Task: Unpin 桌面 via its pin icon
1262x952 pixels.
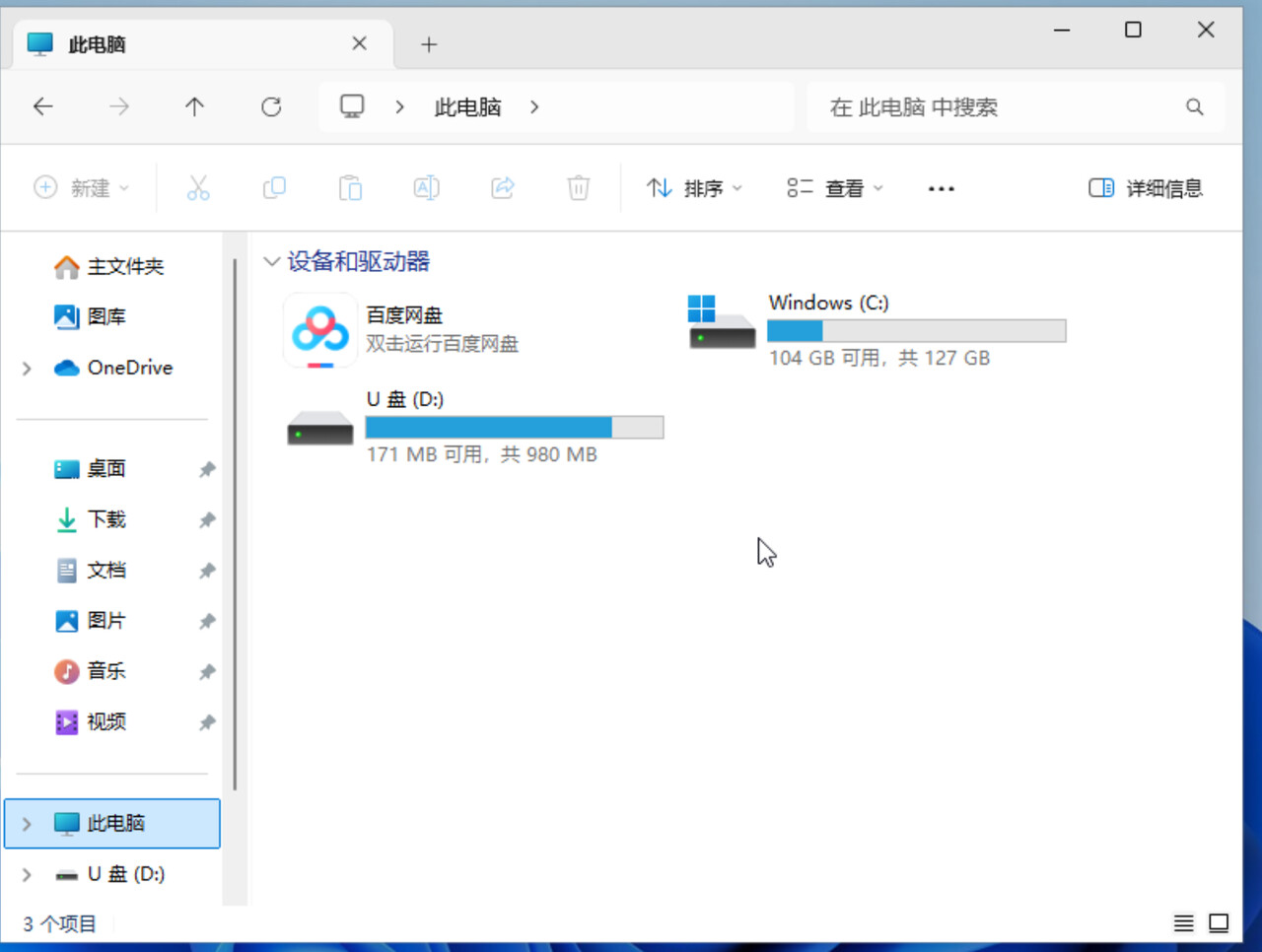Action: [x=207, y=469]
